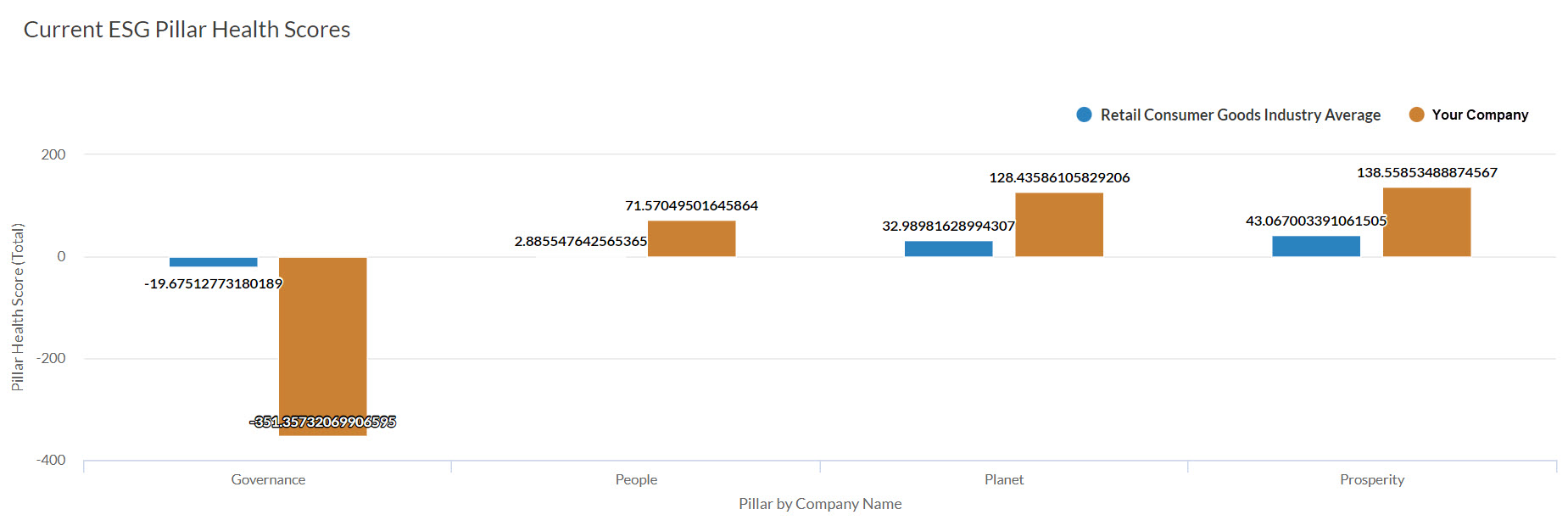Image resolution: width=1568 pixels, height=526 pixels.
Task: Click the 0 y-axis tick label
Action: click(61, 256)
